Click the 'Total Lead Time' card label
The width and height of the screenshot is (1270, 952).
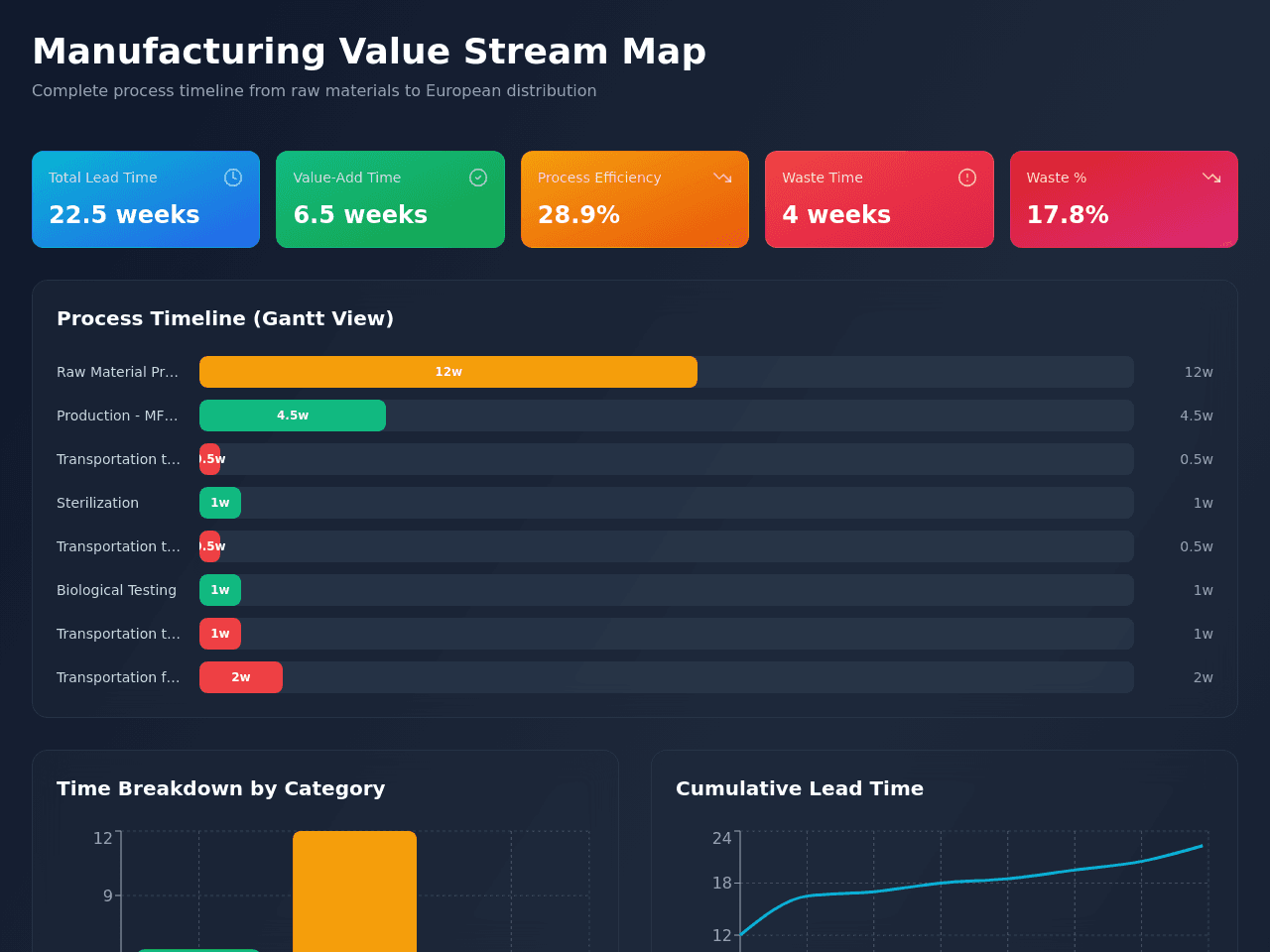click(x=103, y=178)
